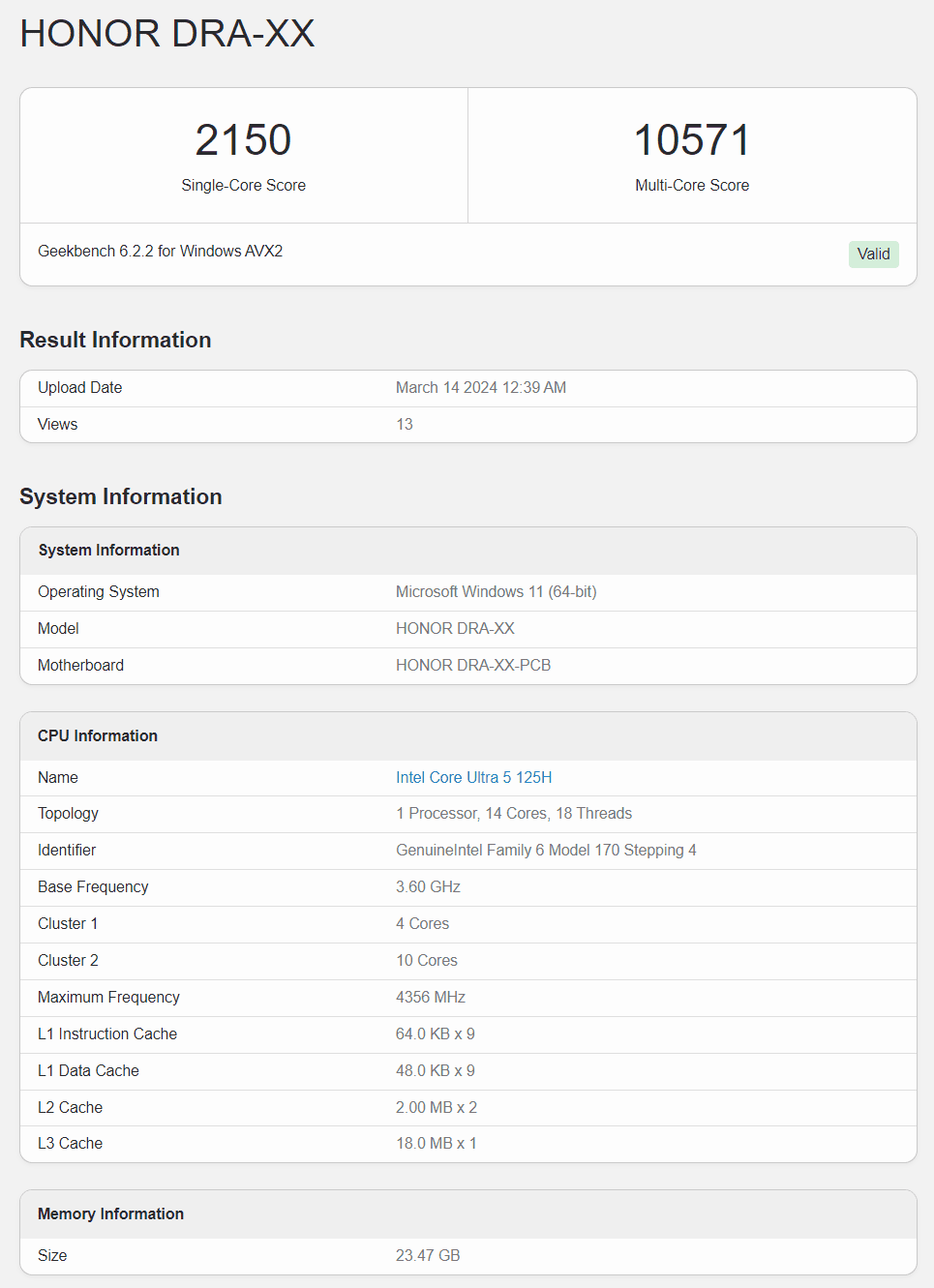Click the HONOR DRA-XX page title

[167, 34]
